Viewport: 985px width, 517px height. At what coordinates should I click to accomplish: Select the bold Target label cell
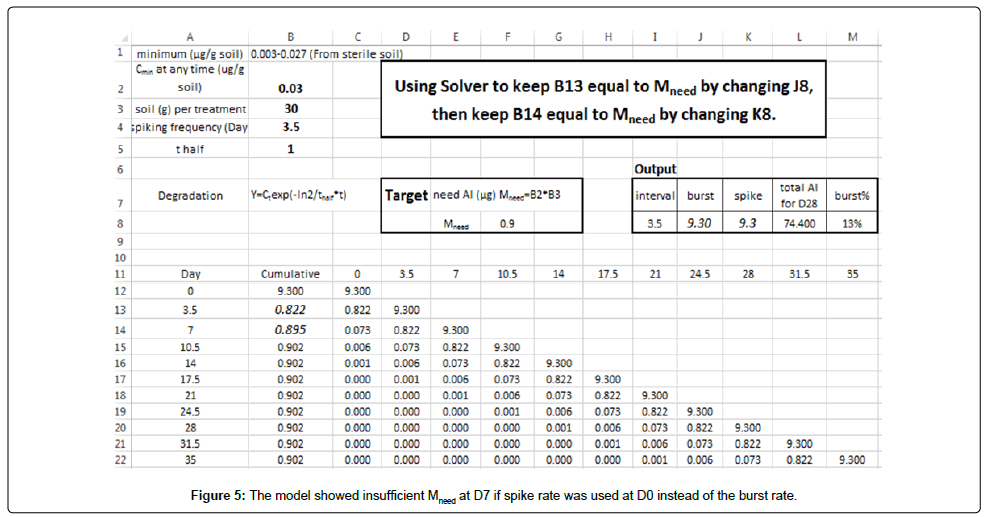pyautogui.click(x=407, y=196)
